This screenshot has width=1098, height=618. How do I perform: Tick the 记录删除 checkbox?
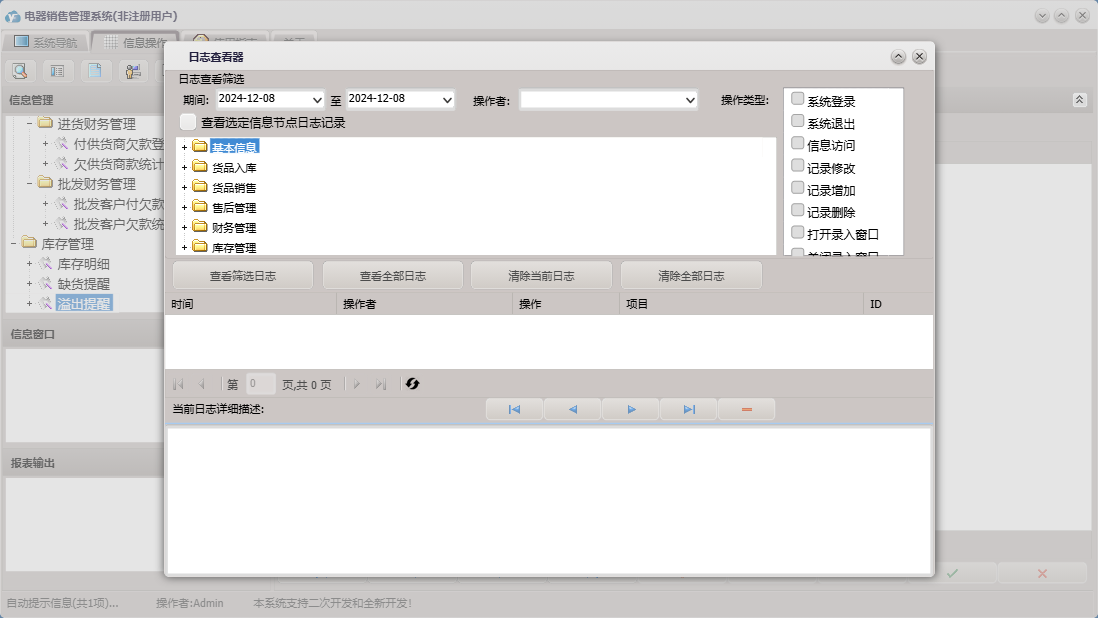797,210
